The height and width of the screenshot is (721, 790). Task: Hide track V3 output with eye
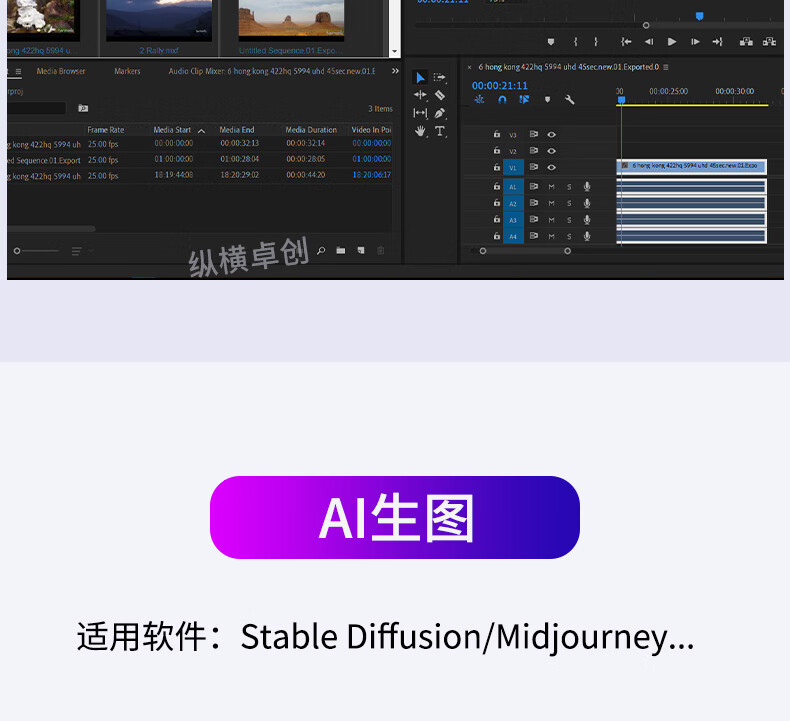pos(551,135)
